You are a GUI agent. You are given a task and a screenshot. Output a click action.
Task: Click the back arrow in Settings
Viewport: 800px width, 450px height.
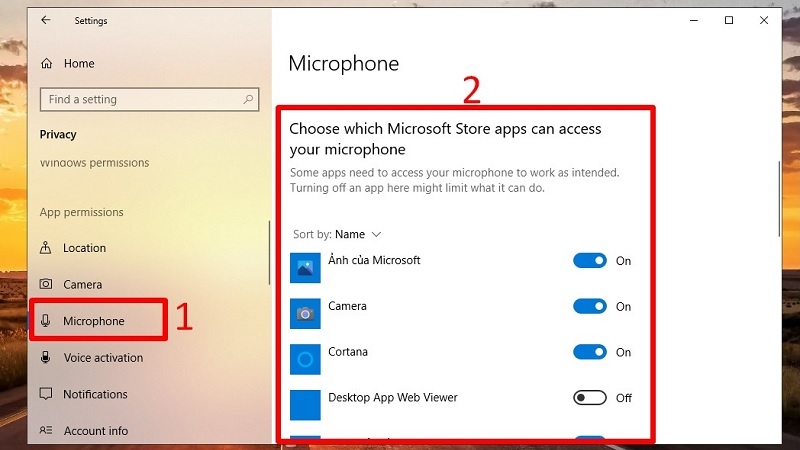click(46, 20)
